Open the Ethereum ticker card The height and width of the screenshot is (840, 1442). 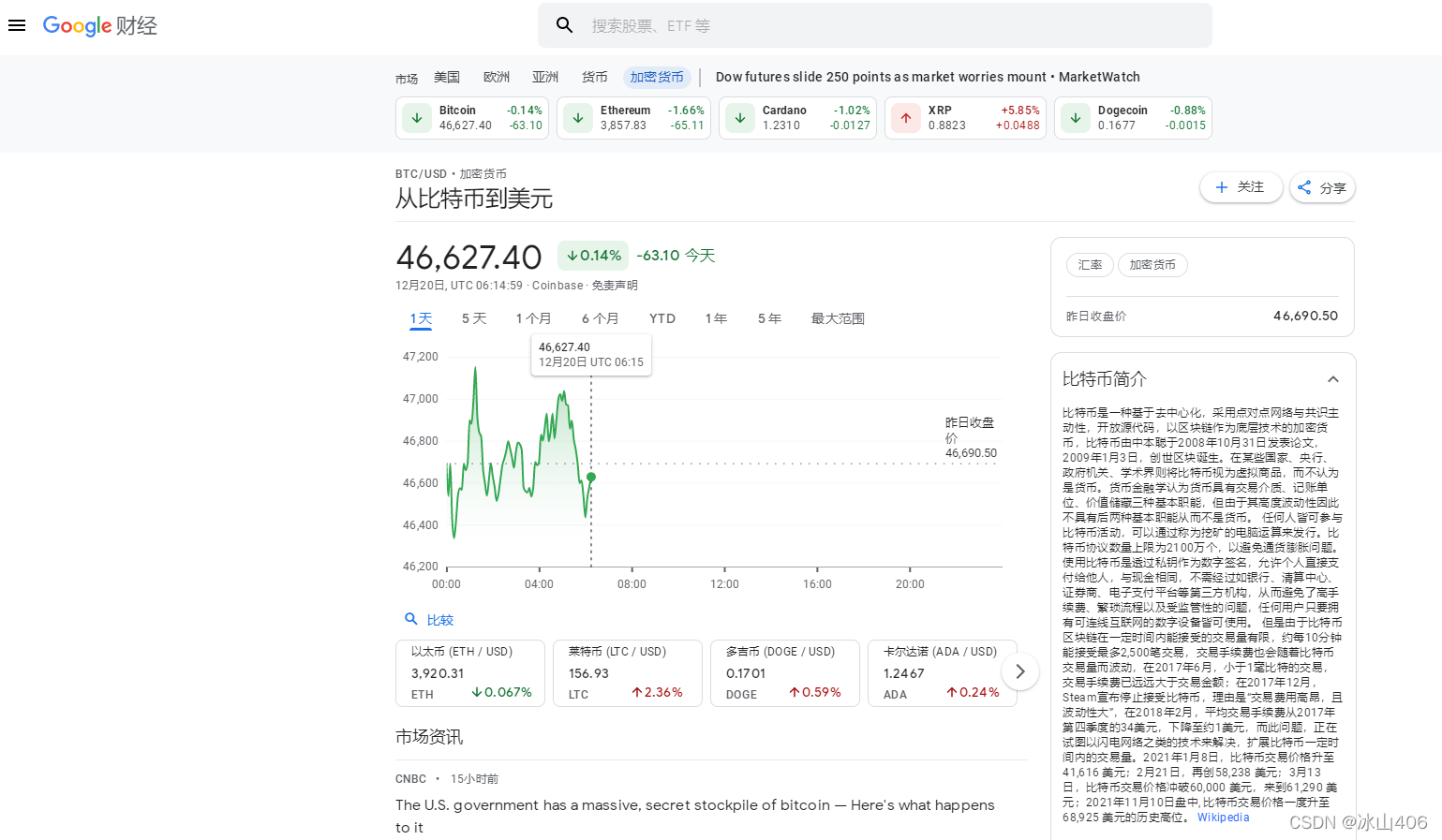tap(633, 118)
